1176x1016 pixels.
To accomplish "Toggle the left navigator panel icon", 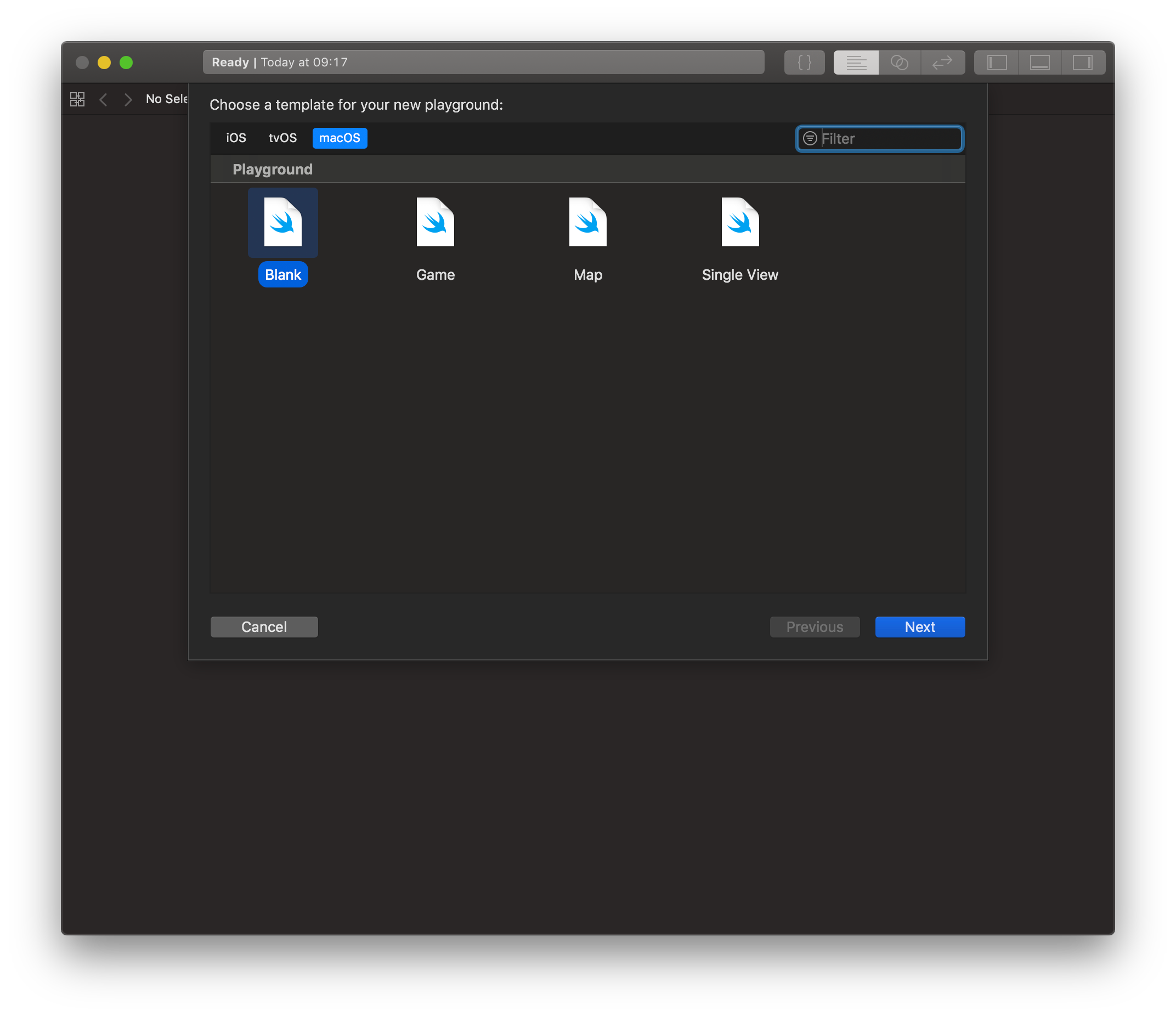I will pyautogui.click(x=996, y=63).
